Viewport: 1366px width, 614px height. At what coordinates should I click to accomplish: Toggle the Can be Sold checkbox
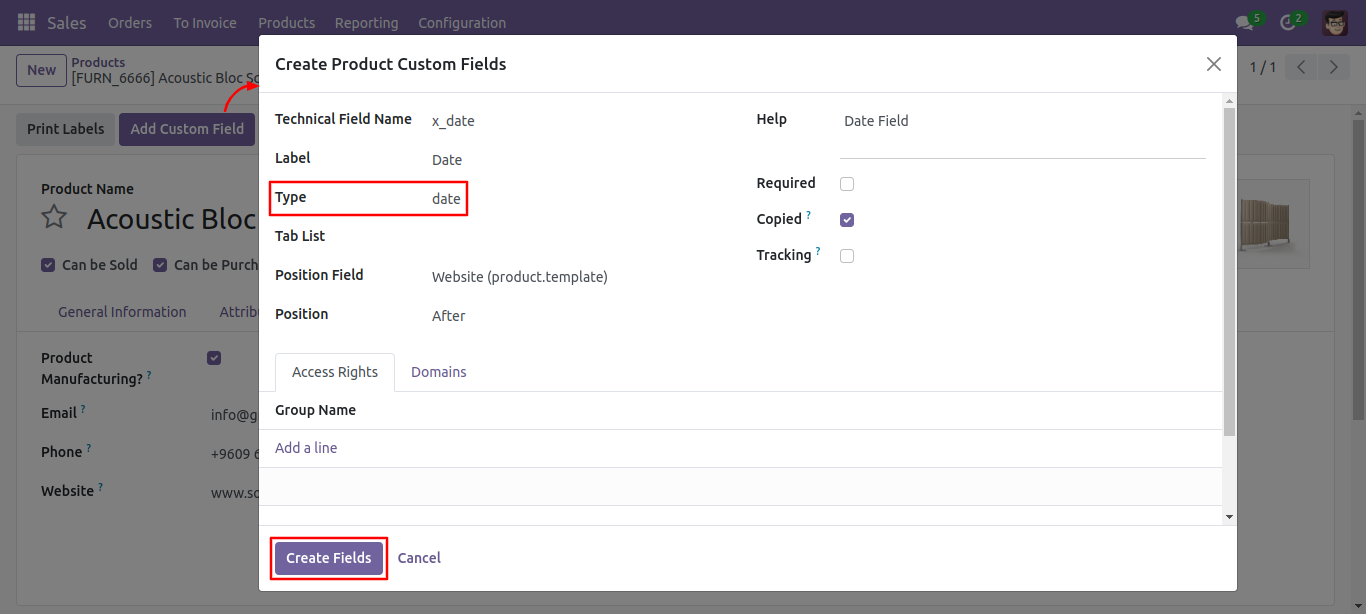coord(48,265)
